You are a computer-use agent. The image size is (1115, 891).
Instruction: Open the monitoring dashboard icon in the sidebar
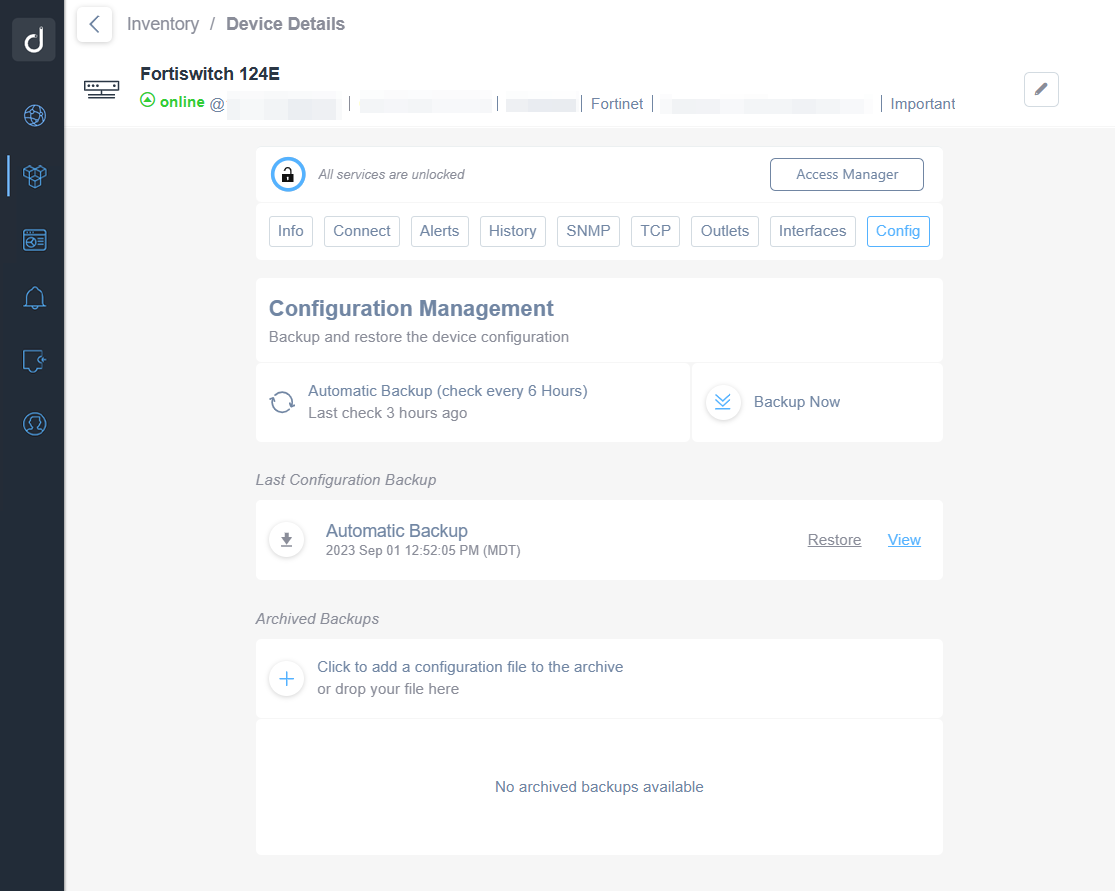coord(34,240)
